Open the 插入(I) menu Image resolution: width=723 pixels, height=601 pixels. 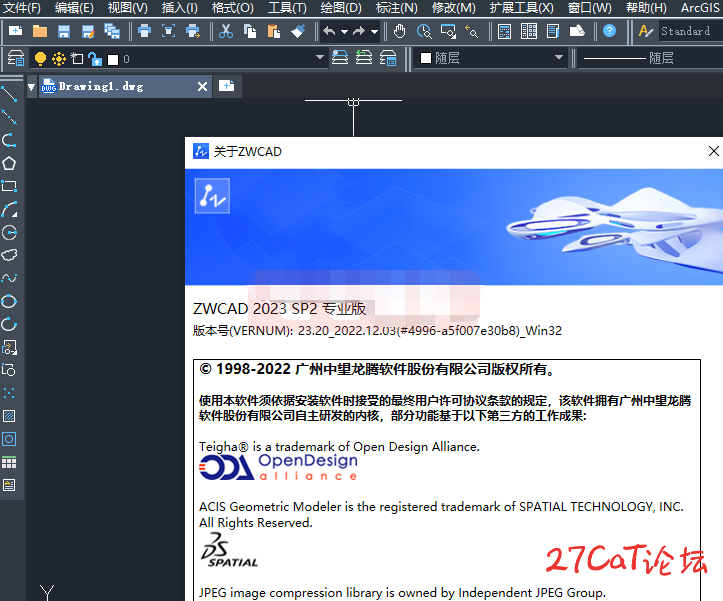pyautogui.click(x=180, y=8)
